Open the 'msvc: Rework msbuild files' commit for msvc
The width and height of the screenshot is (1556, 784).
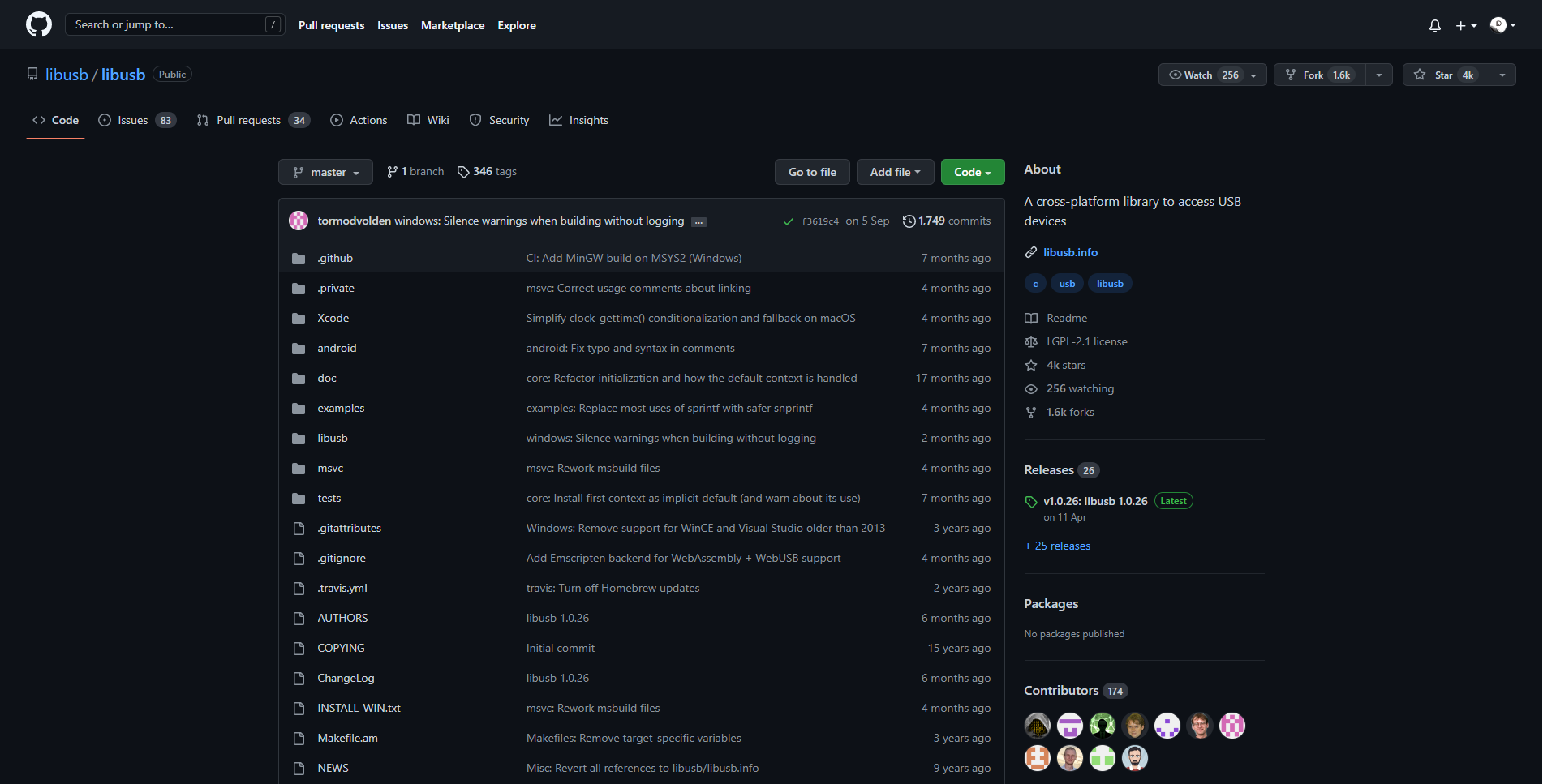tap(593, 469)
